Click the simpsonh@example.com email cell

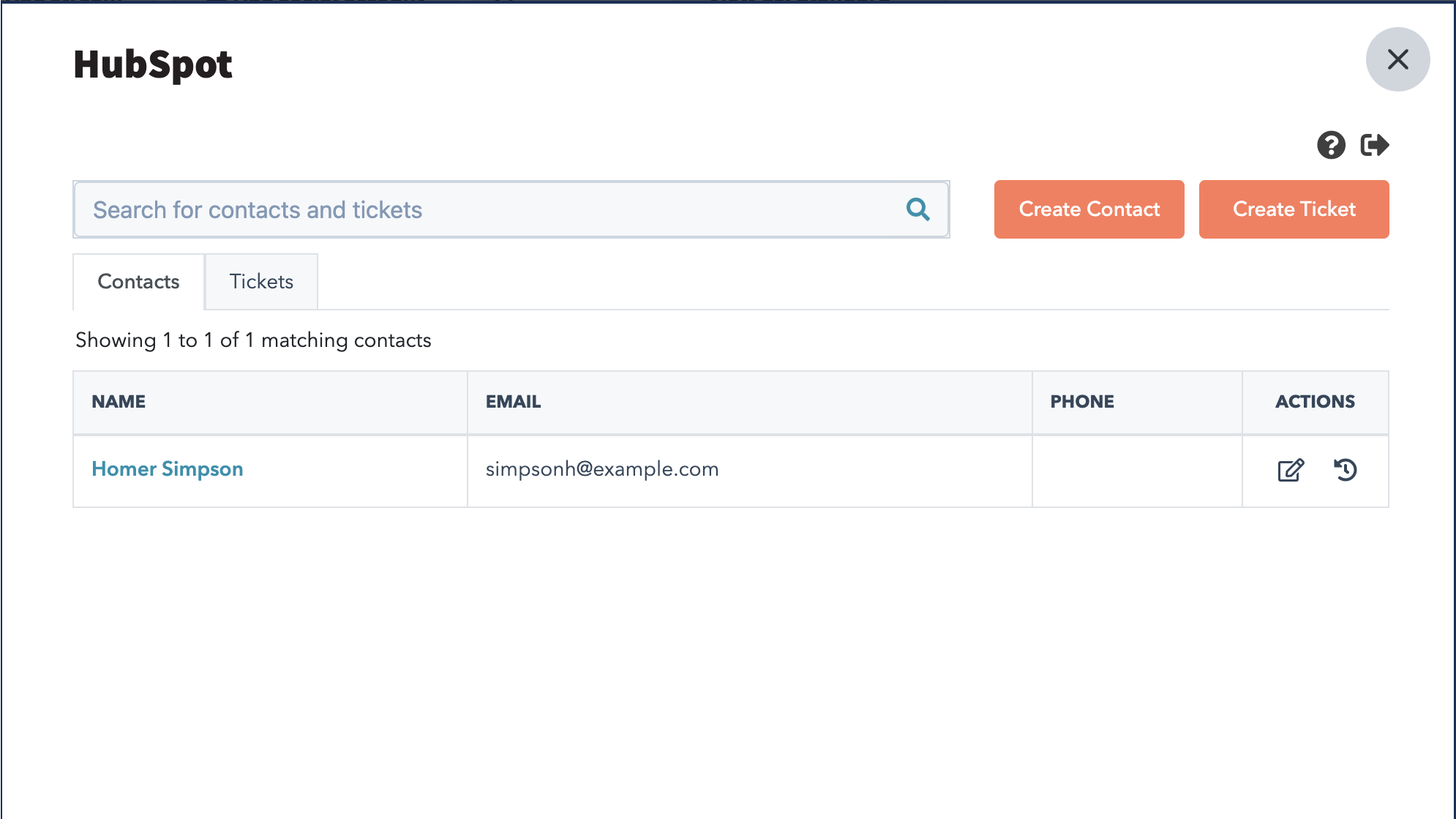[603, 469]
